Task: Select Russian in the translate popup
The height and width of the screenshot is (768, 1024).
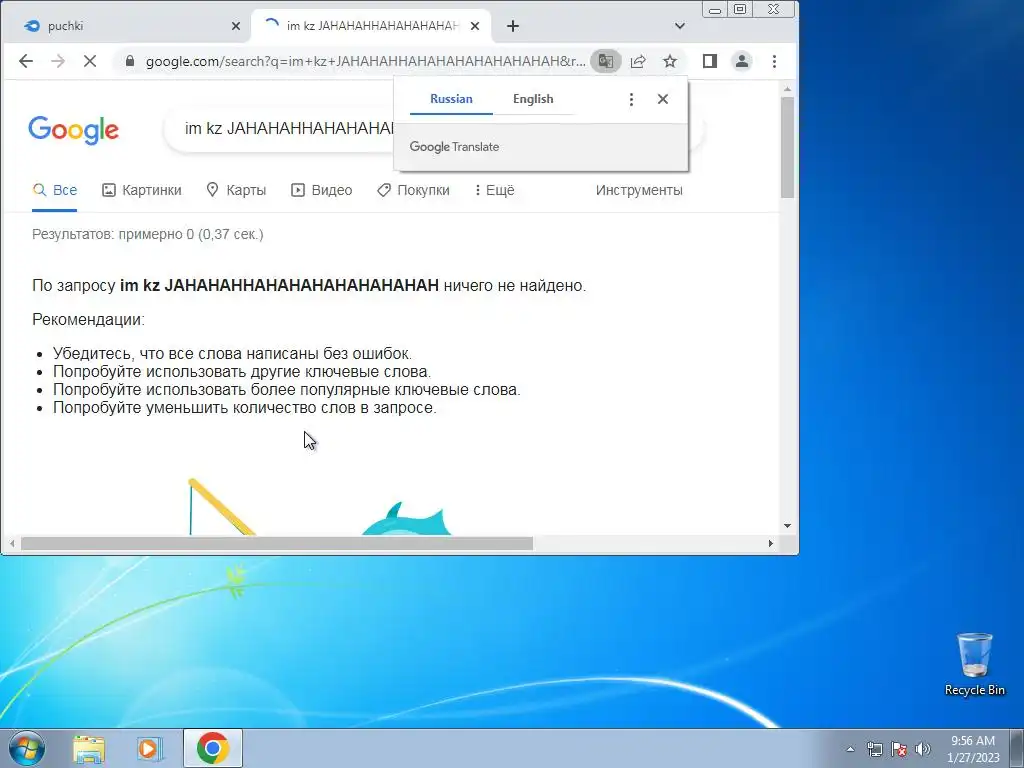Action: pos(451,99)
